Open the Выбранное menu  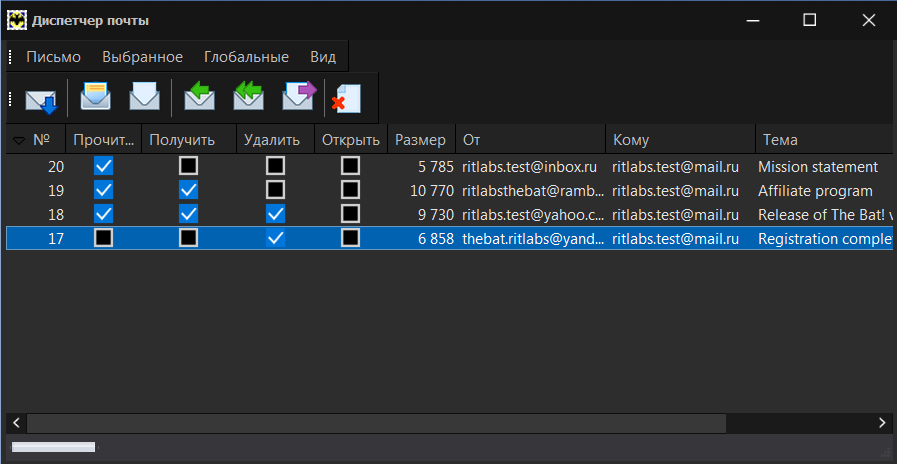point(142,57)
